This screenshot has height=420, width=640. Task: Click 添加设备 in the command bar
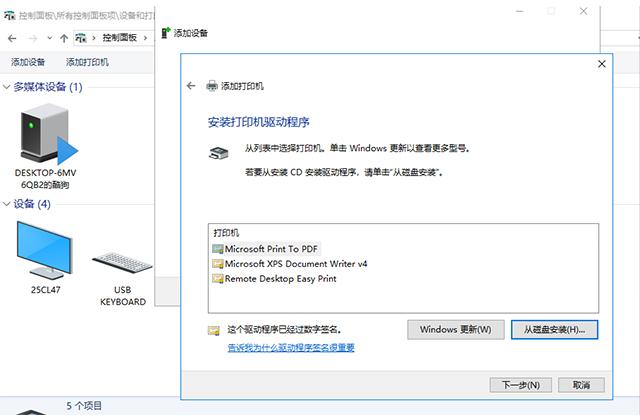pos(28,62)
